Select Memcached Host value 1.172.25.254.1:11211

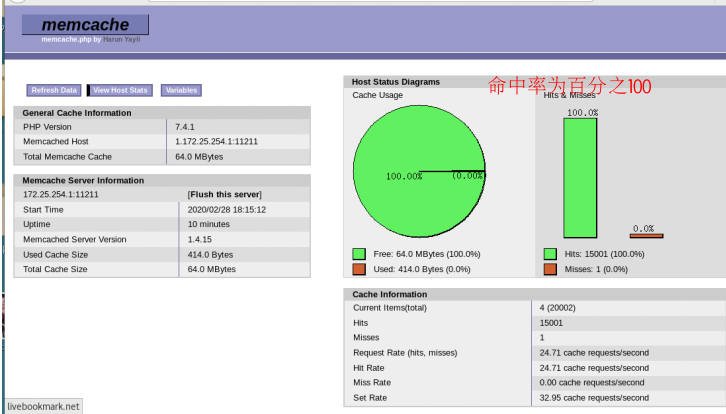click(x=216, y=142)
